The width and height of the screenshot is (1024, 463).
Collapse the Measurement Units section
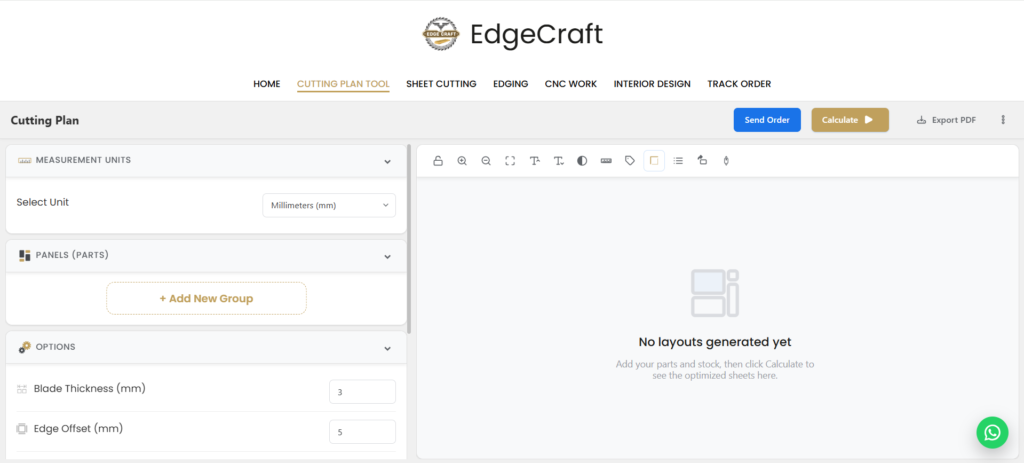click(387, 161)
